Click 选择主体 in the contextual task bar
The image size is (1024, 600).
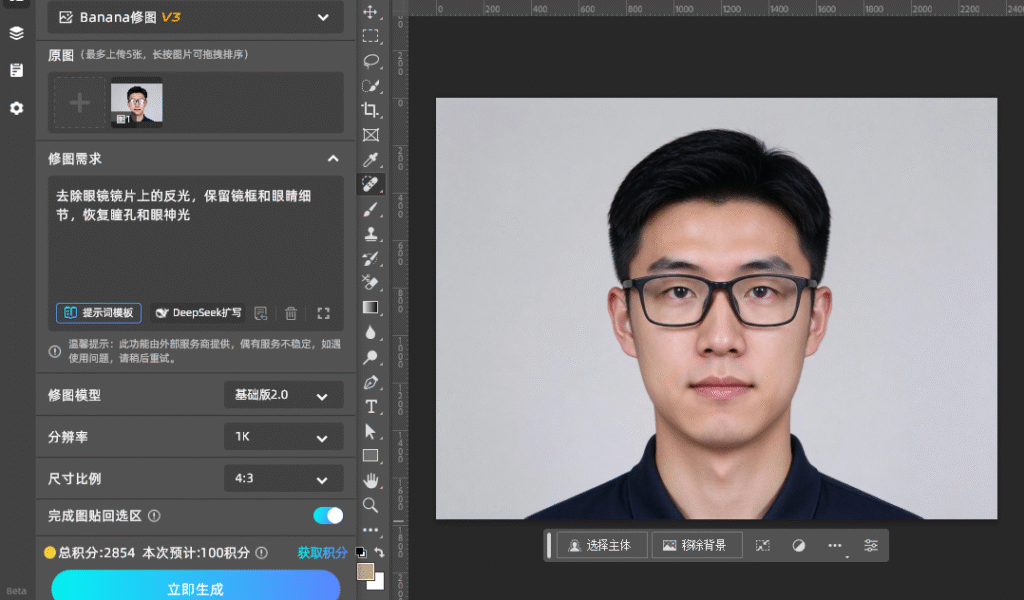[600, 546]
